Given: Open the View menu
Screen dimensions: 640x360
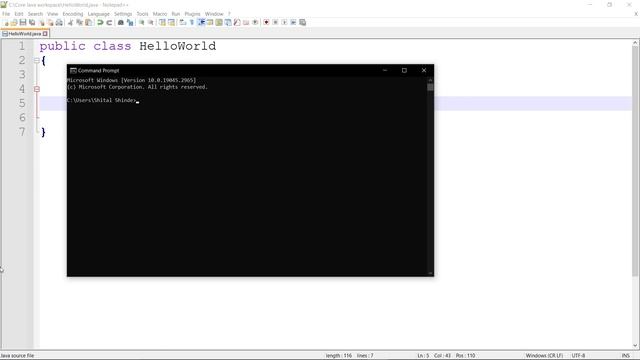Looking at the screenshot, I should 53,14.
